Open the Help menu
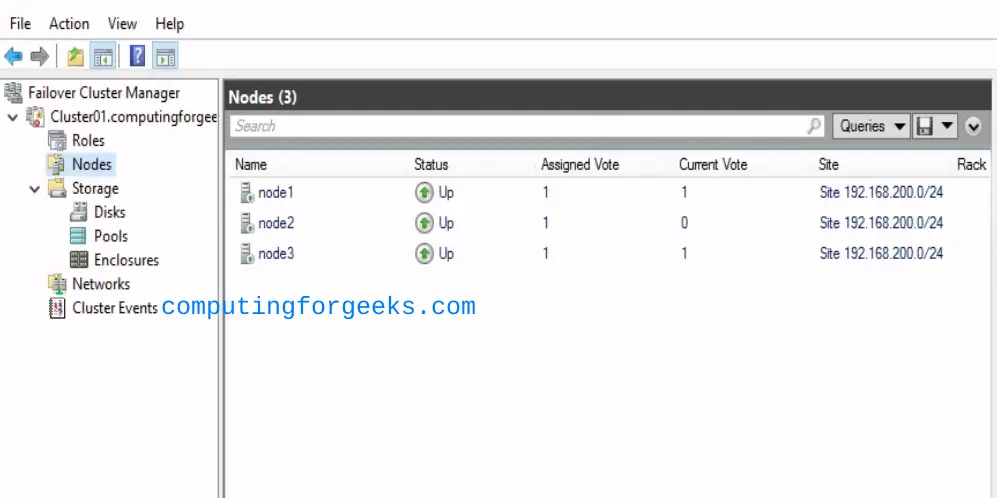The width and height of the screenshot is (997, 498). tap(169, 24)
